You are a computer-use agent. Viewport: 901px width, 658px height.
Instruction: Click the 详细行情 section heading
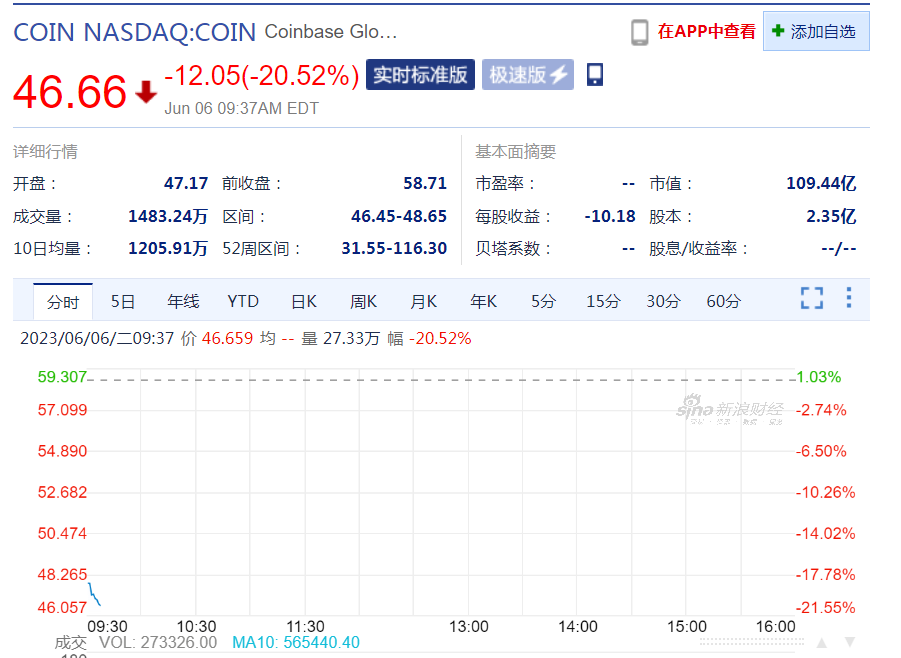(x=45, y=152)
